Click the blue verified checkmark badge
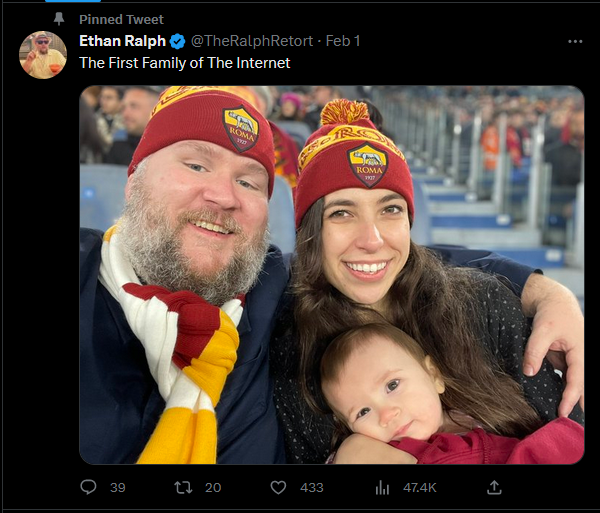 (178, 41)
